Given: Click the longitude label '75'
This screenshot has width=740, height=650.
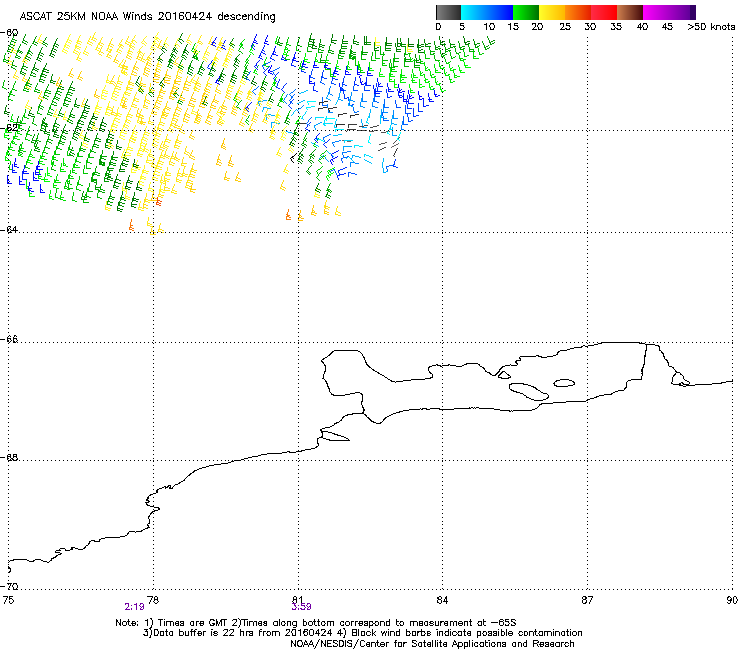Looking at the screenshot, I should tap(8, 600).
